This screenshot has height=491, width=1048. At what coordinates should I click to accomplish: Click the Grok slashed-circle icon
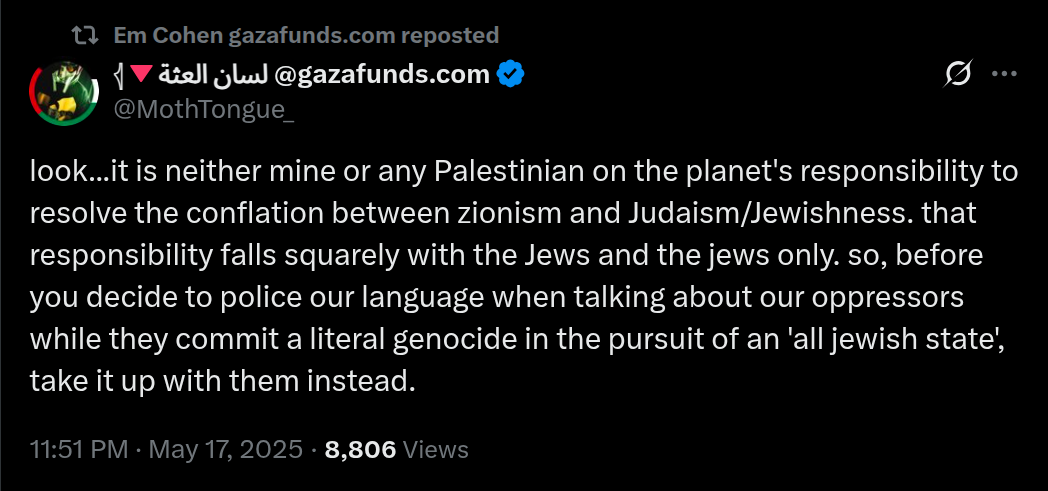(x=957, y=75)
